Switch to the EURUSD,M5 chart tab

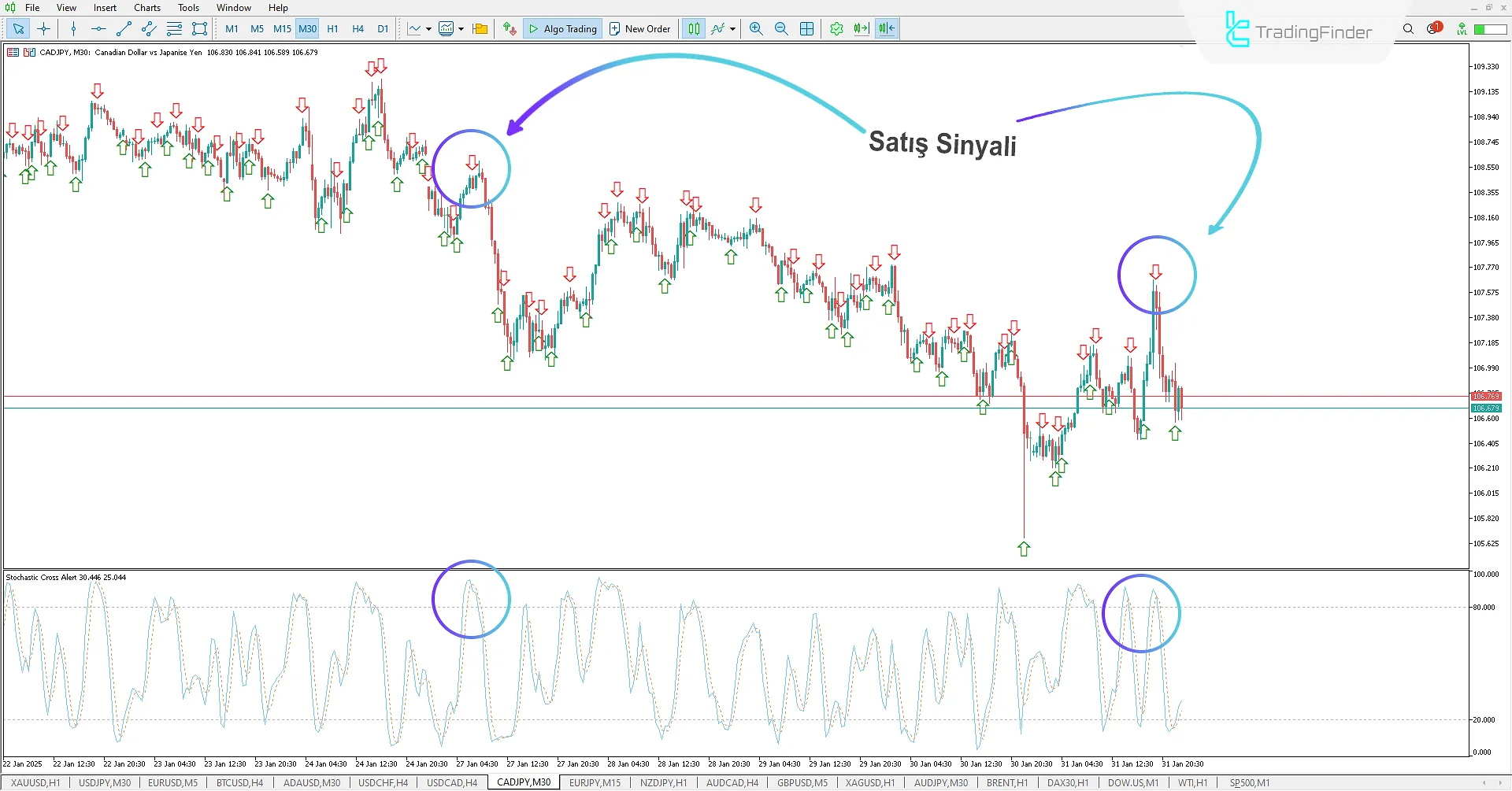coord(172,782)
